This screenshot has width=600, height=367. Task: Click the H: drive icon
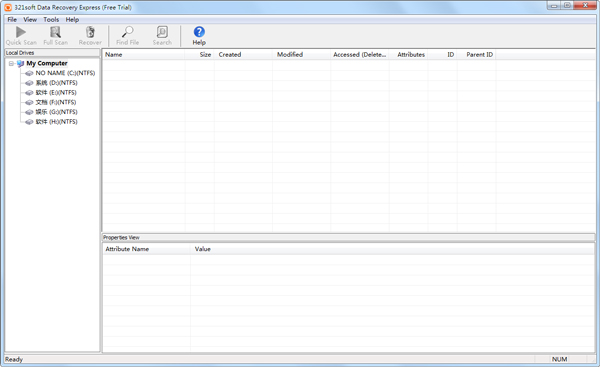click(x=29, y=122)
